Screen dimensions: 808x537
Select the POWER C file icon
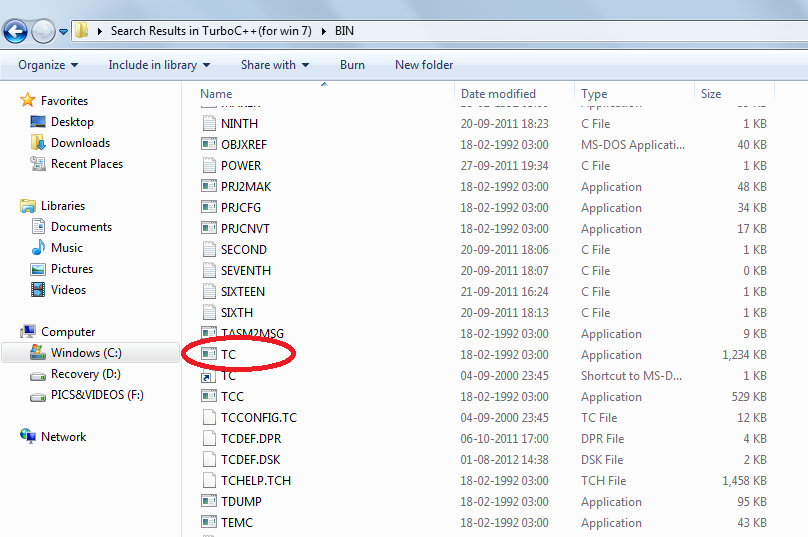tap(209, 165)
